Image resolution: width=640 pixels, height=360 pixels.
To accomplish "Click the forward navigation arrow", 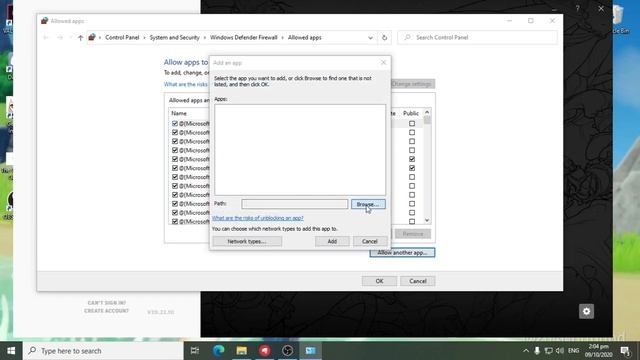I will point(60,38).
